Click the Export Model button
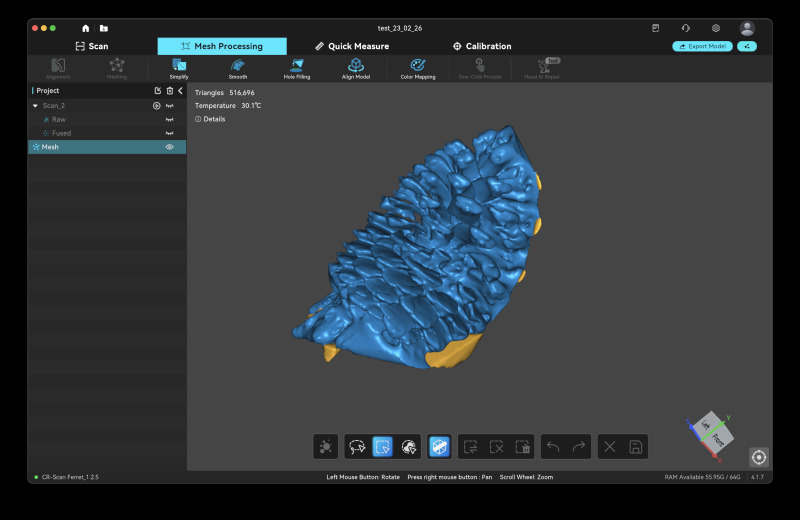800x520 pixels. [703, 46]
